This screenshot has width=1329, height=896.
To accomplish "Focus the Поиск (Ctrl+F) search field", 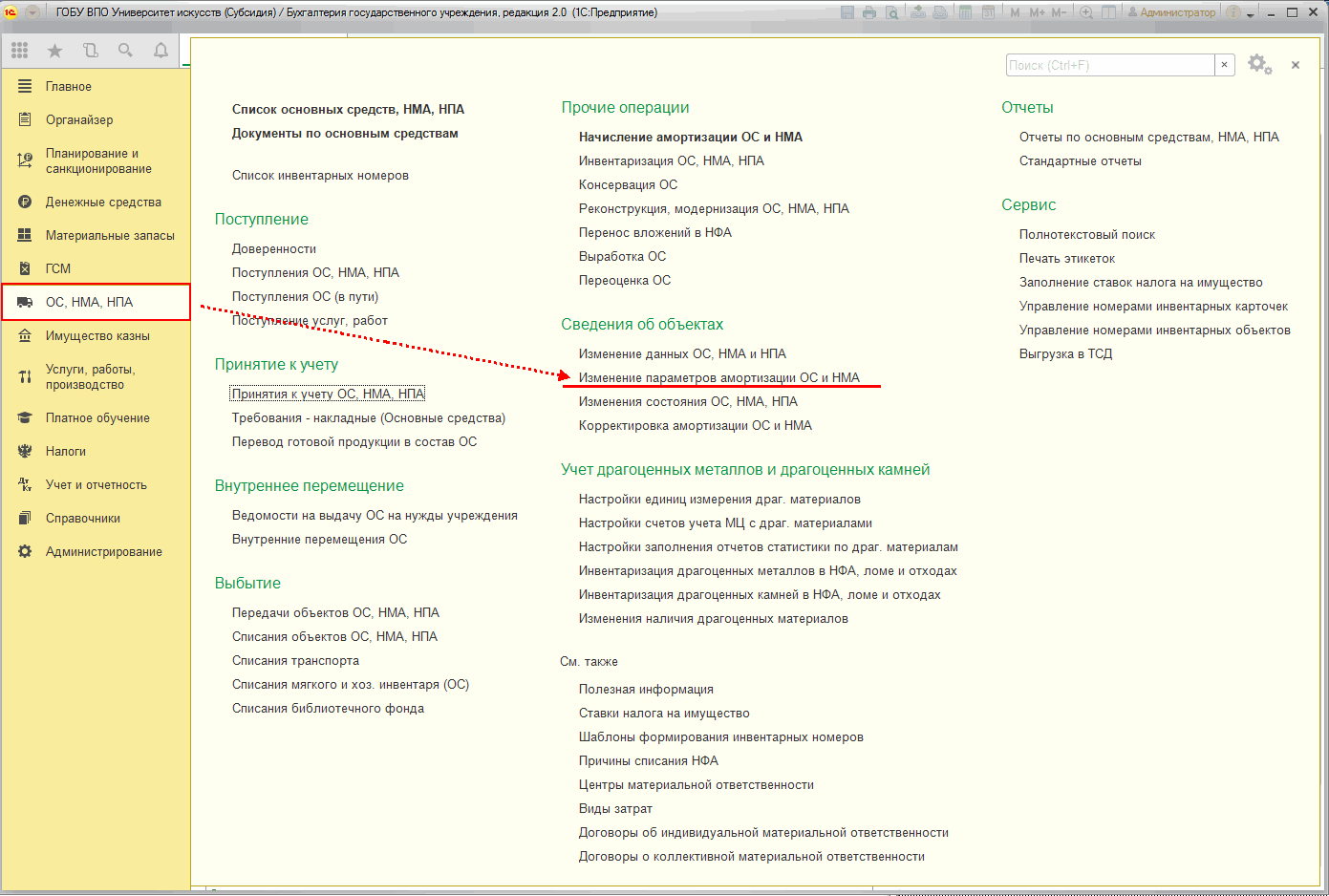I will click(1110, 65).
